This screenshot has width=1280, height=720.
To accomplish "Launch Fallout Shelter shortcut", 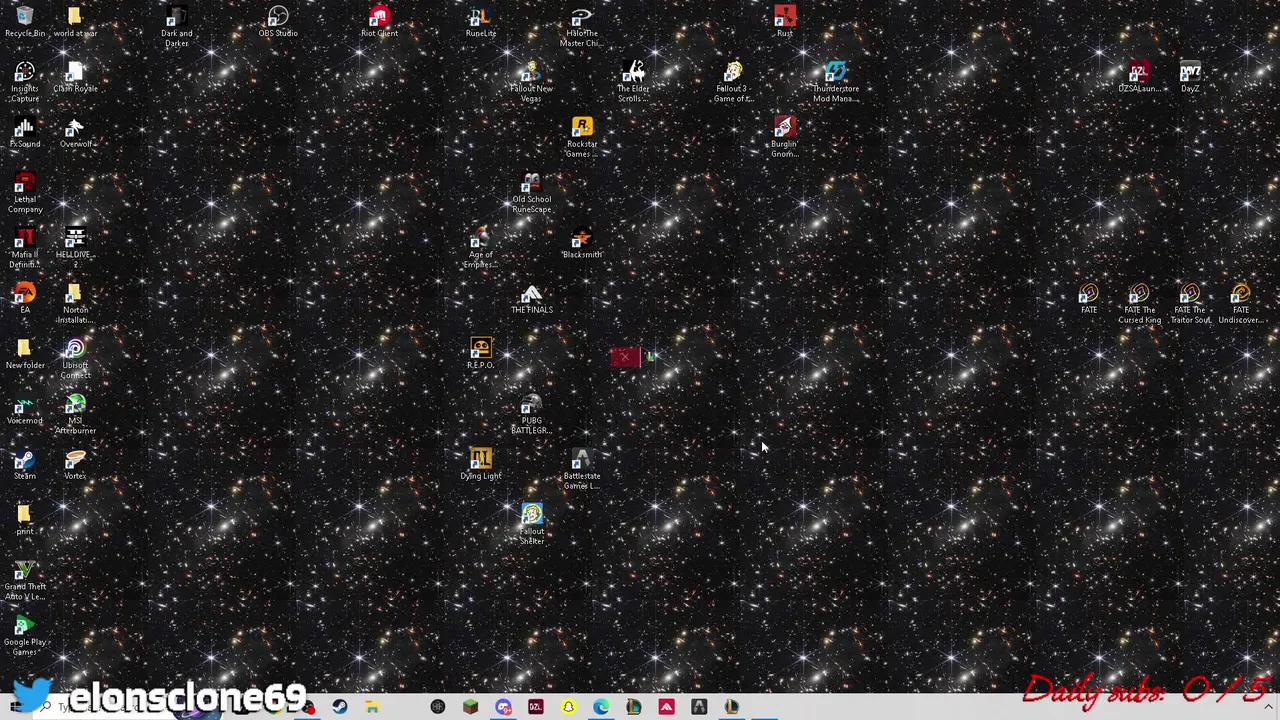I will pos(531,524).
